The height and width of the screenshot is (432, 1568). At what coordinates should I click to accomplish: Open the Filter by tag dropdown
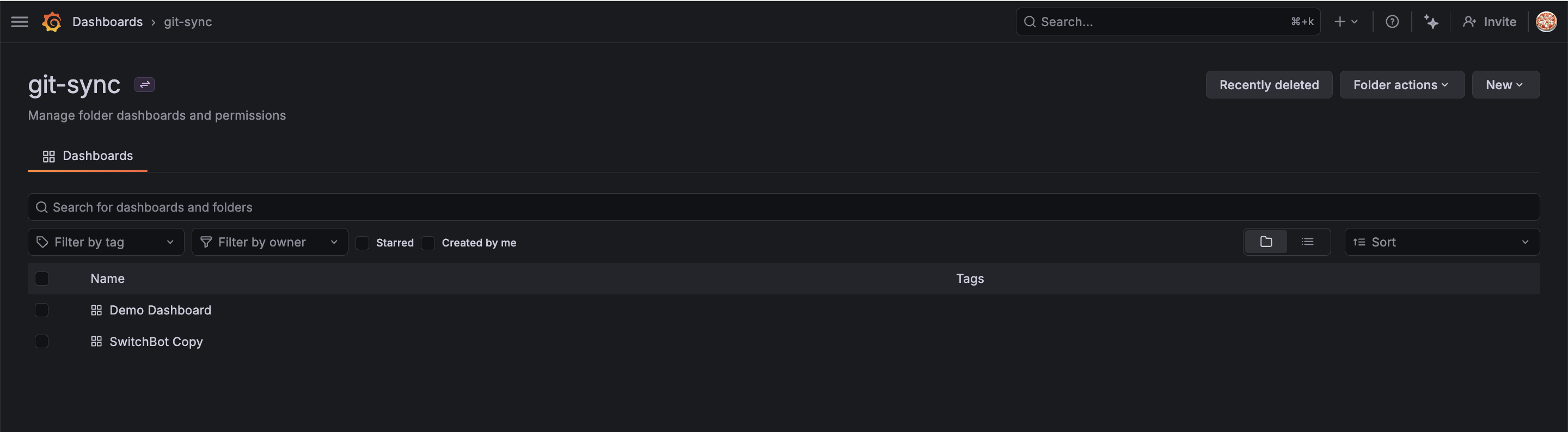coord(106,242)
